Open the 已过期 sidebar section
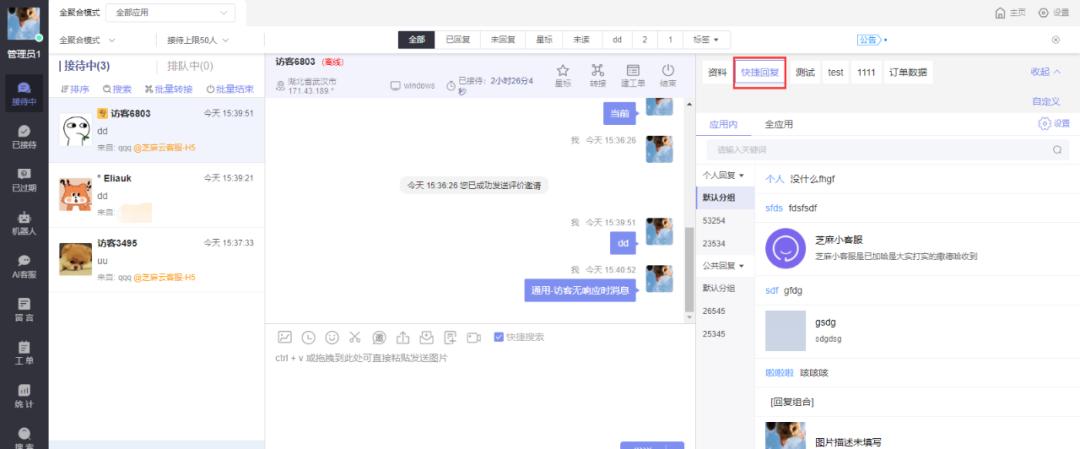Image resolution: width=1080 pixels, height=449 pixels. (24, 180)
